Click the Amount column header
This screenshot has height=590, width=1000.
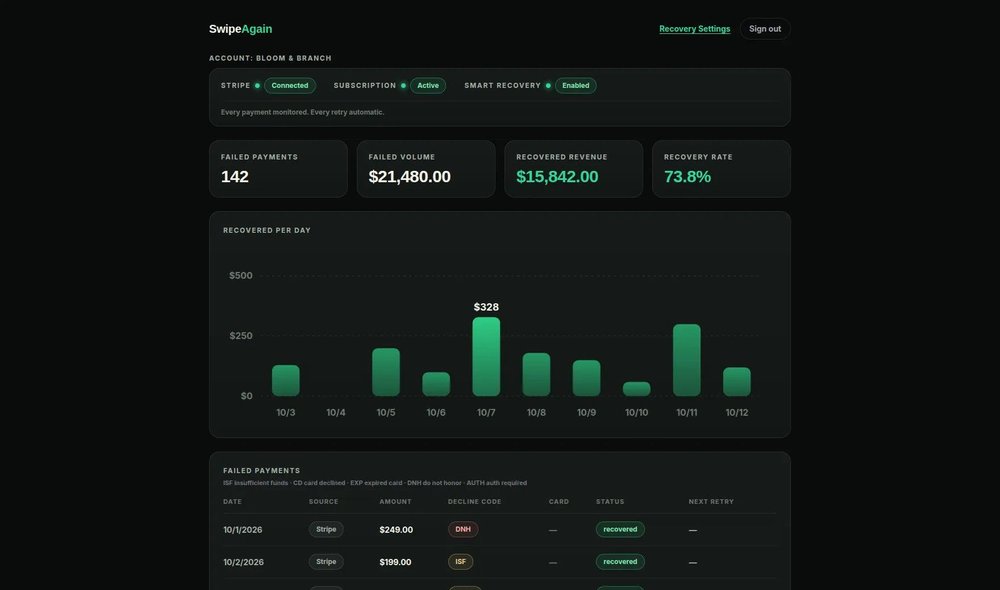tap(395, 502)
